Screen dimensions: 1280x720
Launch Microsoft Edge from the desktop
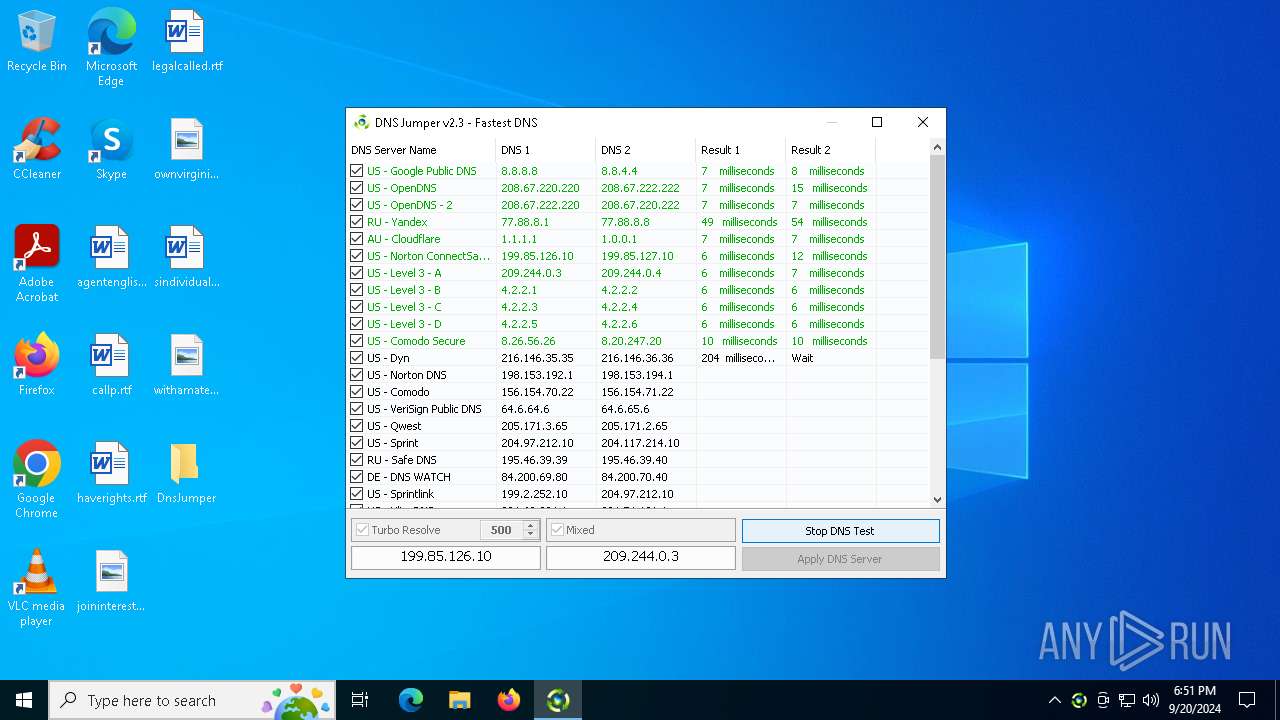tap(111, 47)
